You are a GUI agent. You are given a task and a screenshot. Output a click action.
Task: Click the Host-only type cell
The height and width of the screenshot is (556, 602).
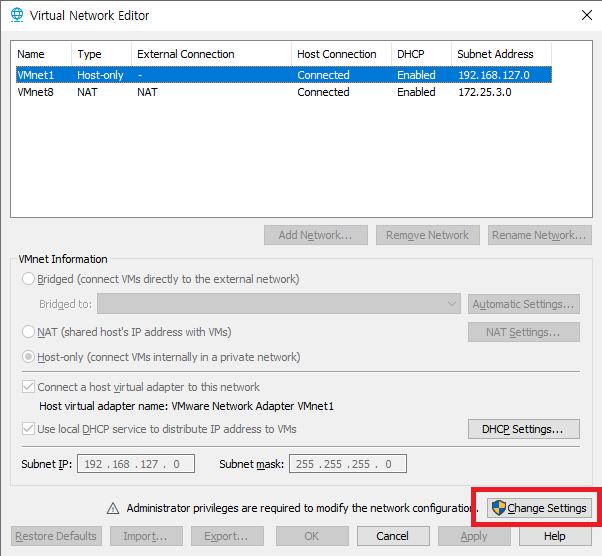pyautogui.click(x=100, y=75)
